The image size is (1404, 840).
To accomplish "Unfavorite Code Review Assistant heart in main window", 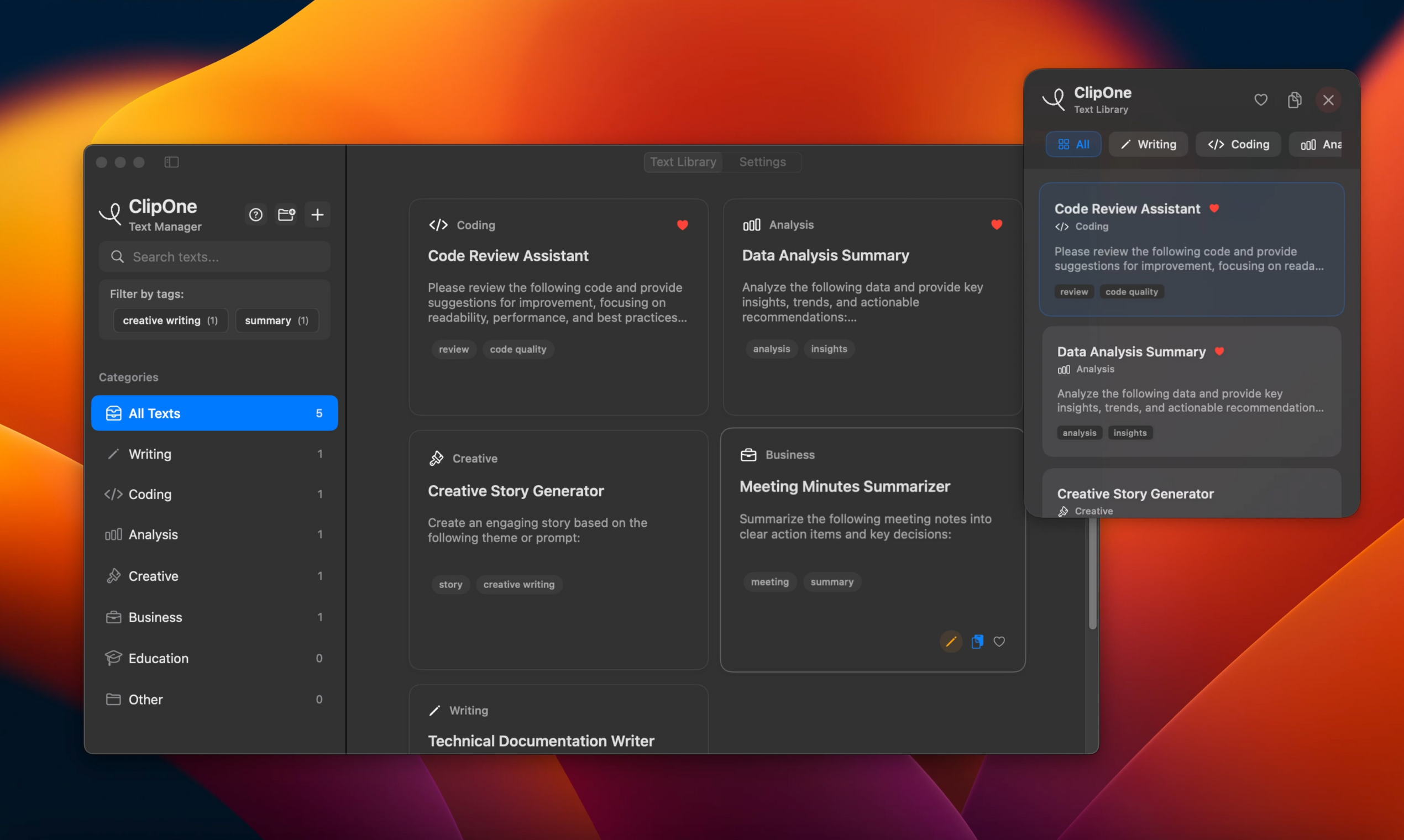I will tap(682, 225).
